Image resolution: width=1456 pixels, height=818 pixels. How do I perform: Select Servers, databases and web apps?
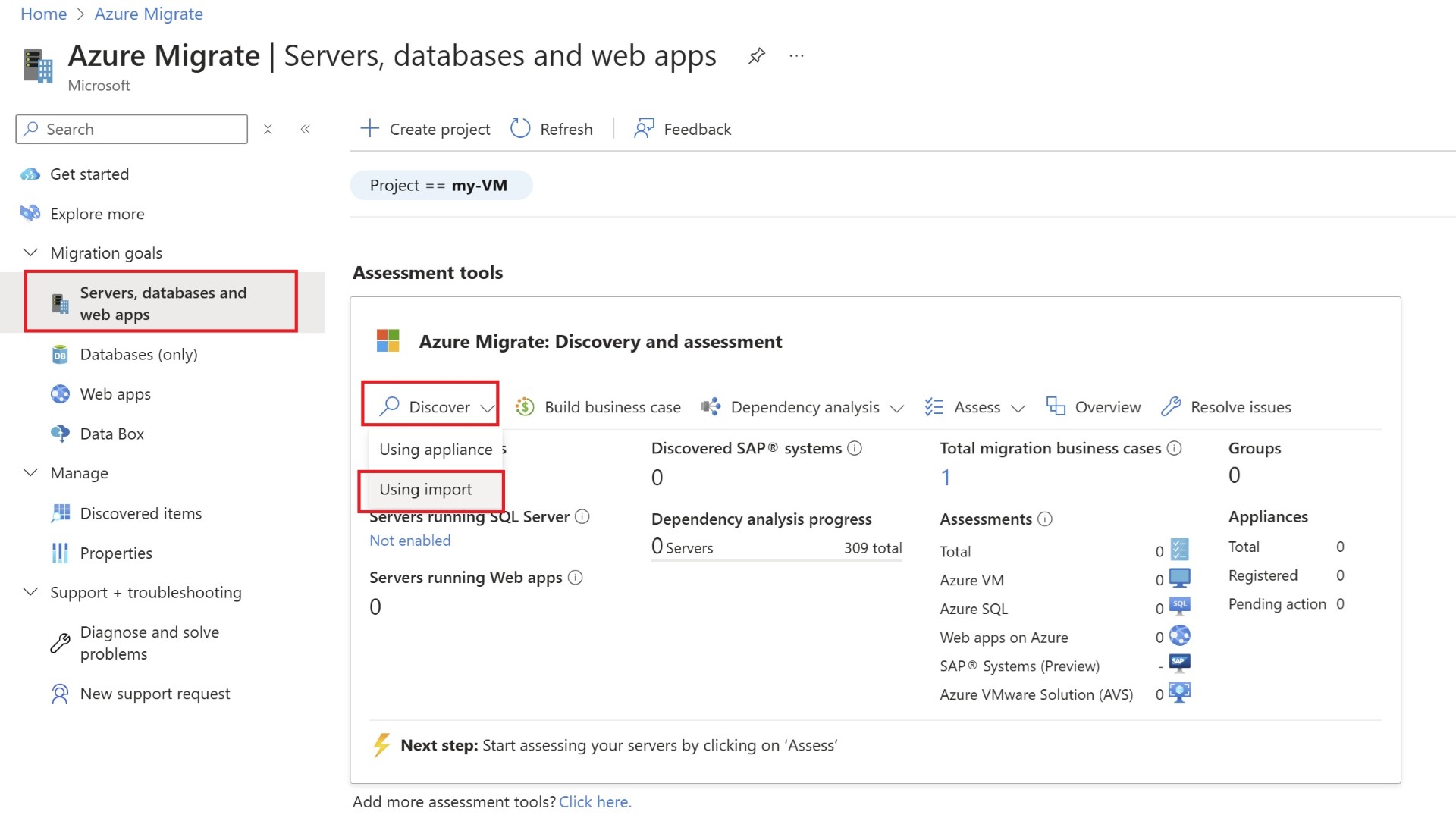coord(162,302)
